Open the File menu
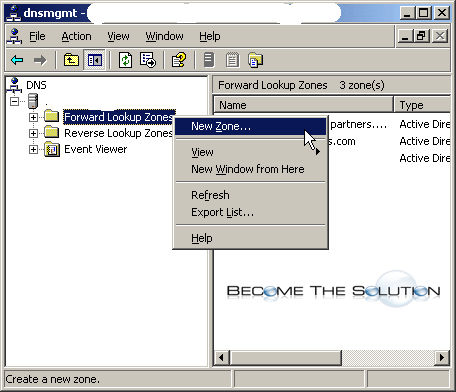 click(37, 36)
